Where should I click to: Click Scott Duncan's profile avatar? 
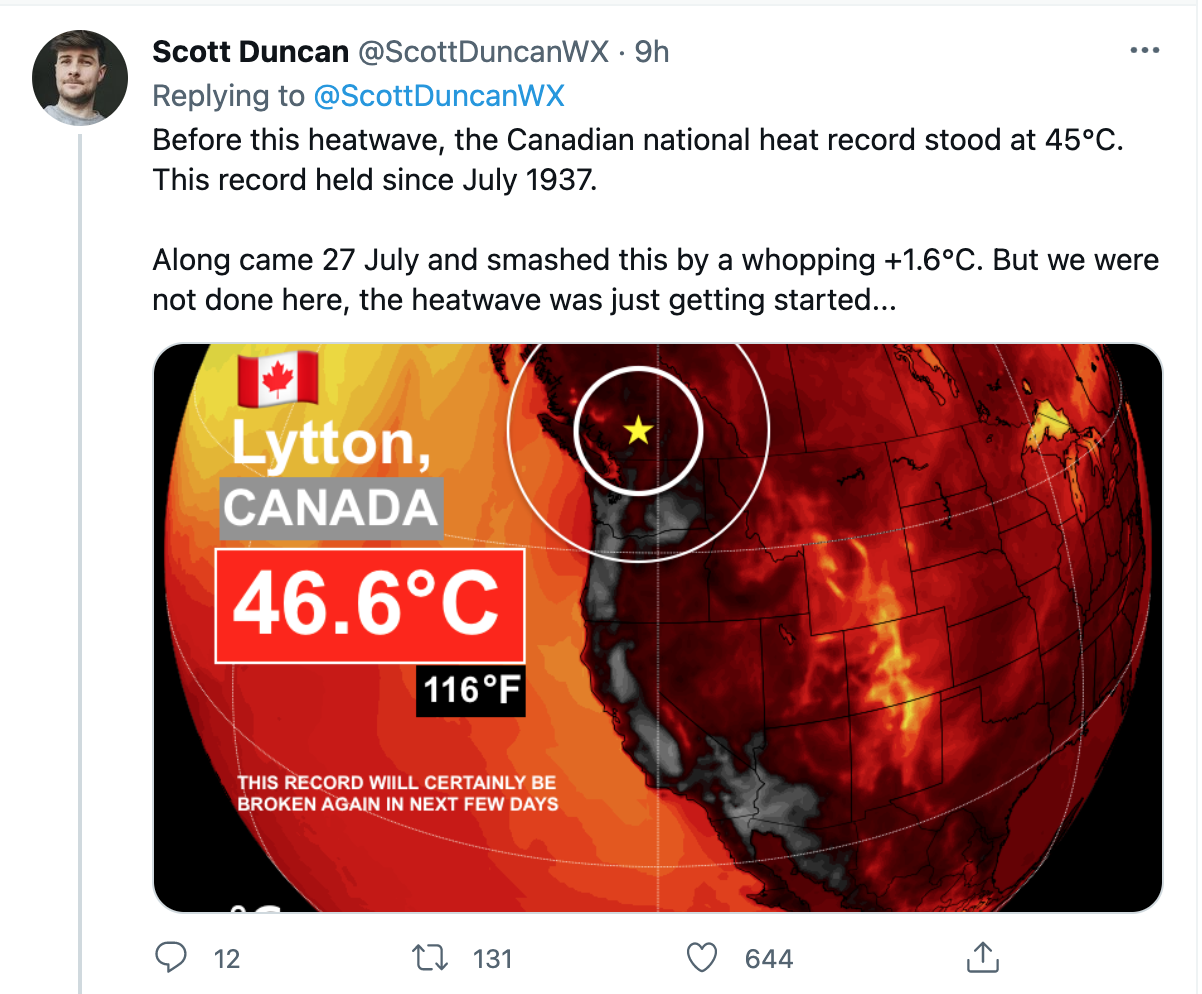[x=80, y=78]
